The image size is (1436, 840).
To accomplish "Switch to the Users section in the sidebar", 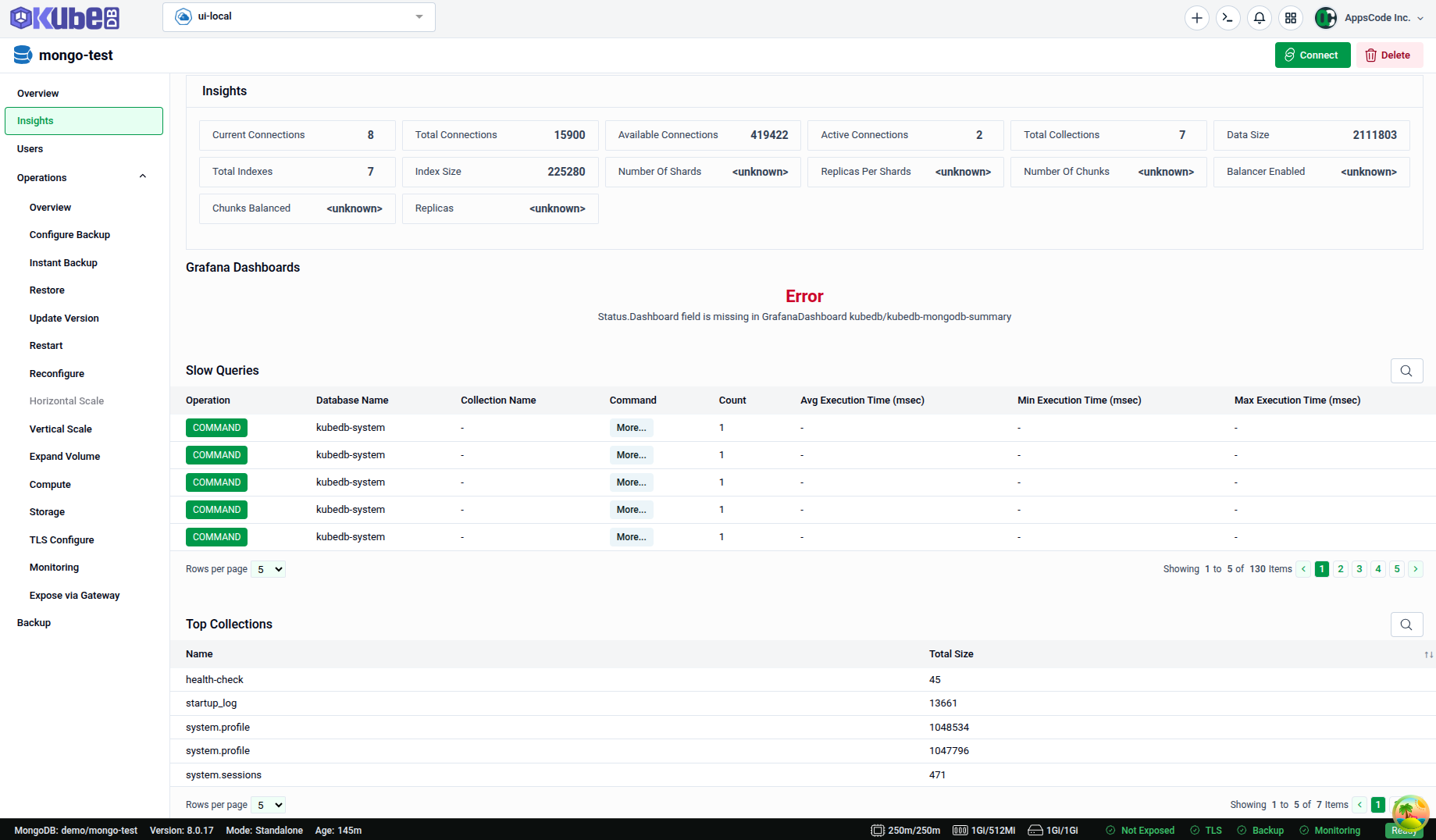I will point(30,148).
